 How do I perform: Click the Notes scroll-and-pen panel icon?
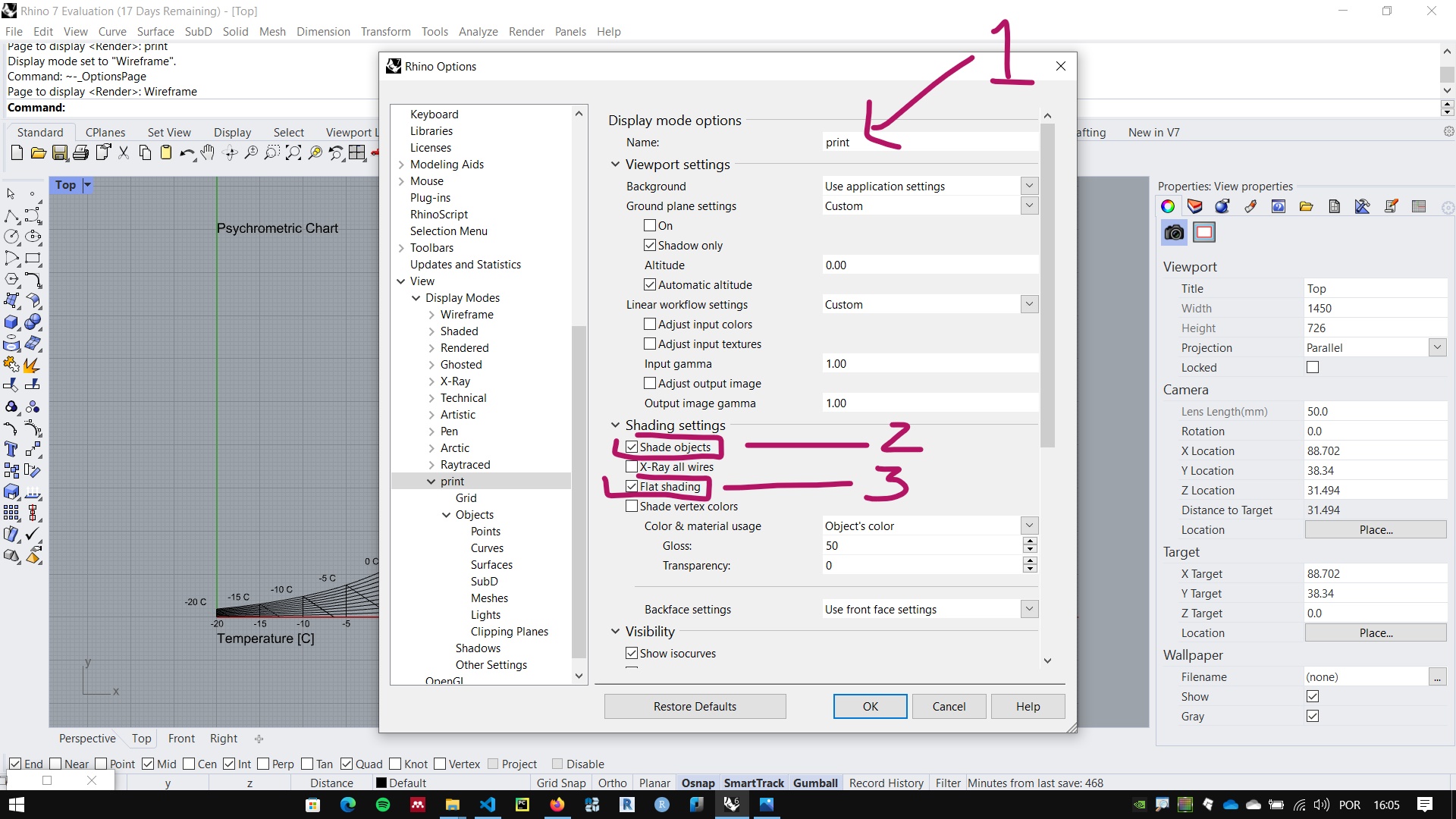(x=1391, y=206)
